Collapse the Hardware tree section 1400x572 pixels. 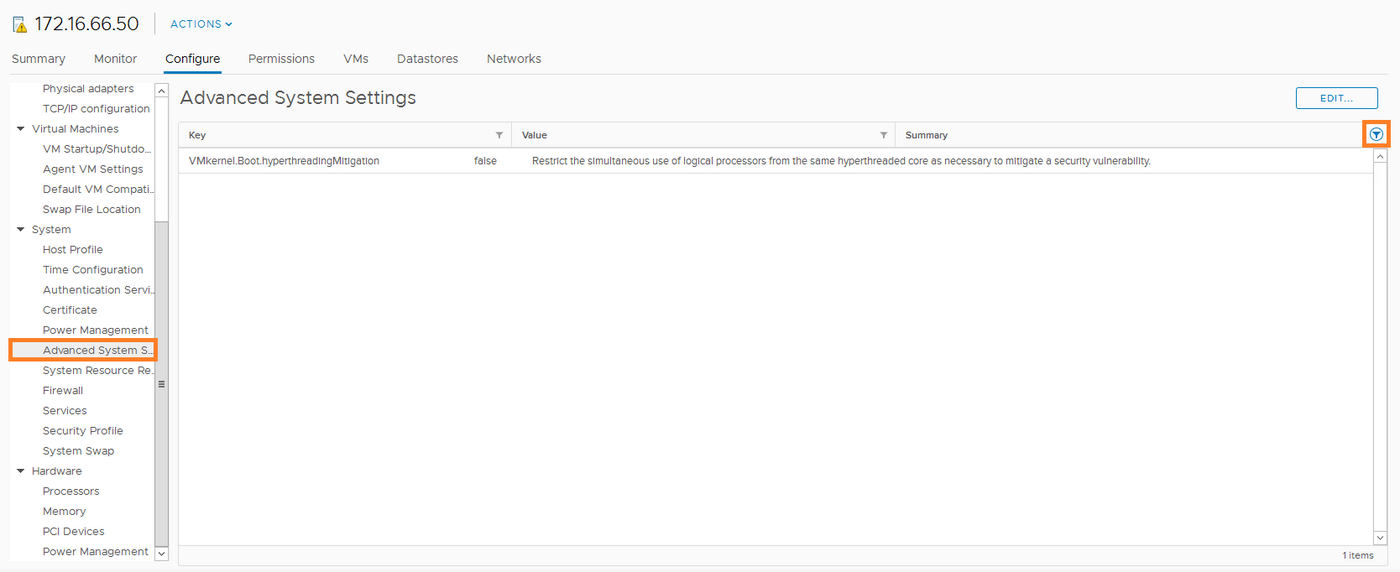(21, 471)
